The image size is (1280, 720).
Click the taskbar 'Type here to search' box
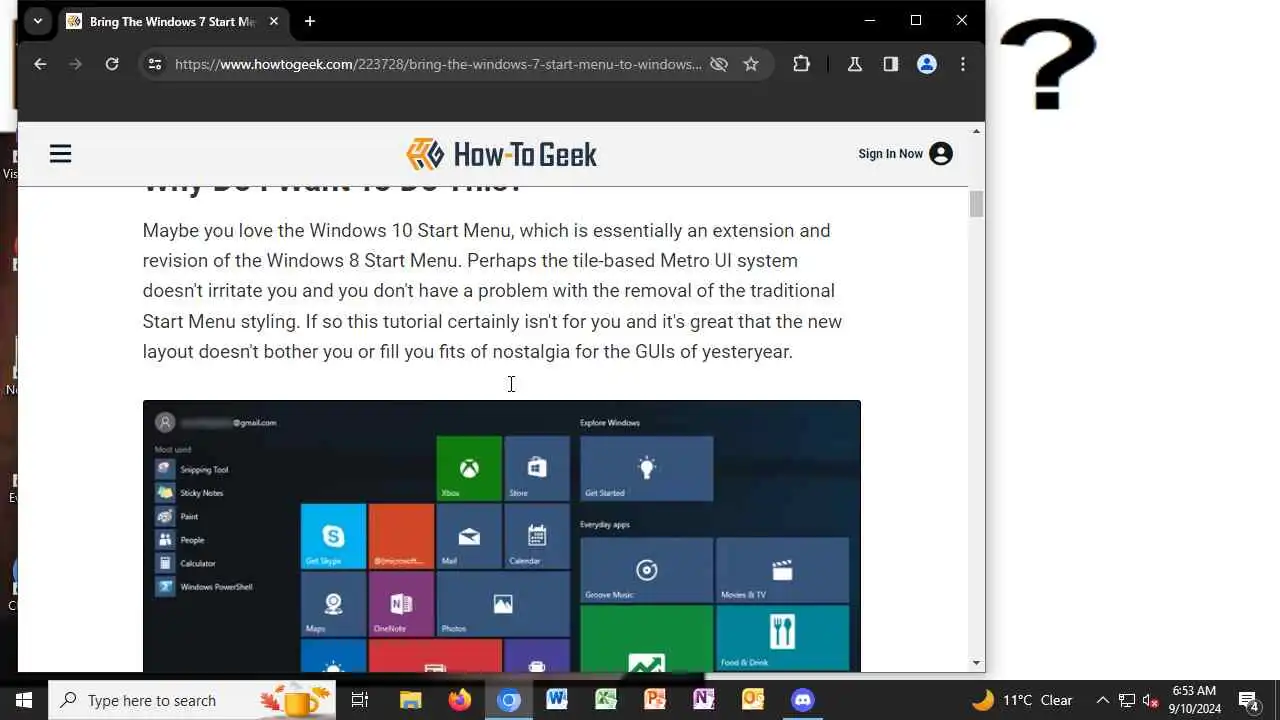[192, 700]
